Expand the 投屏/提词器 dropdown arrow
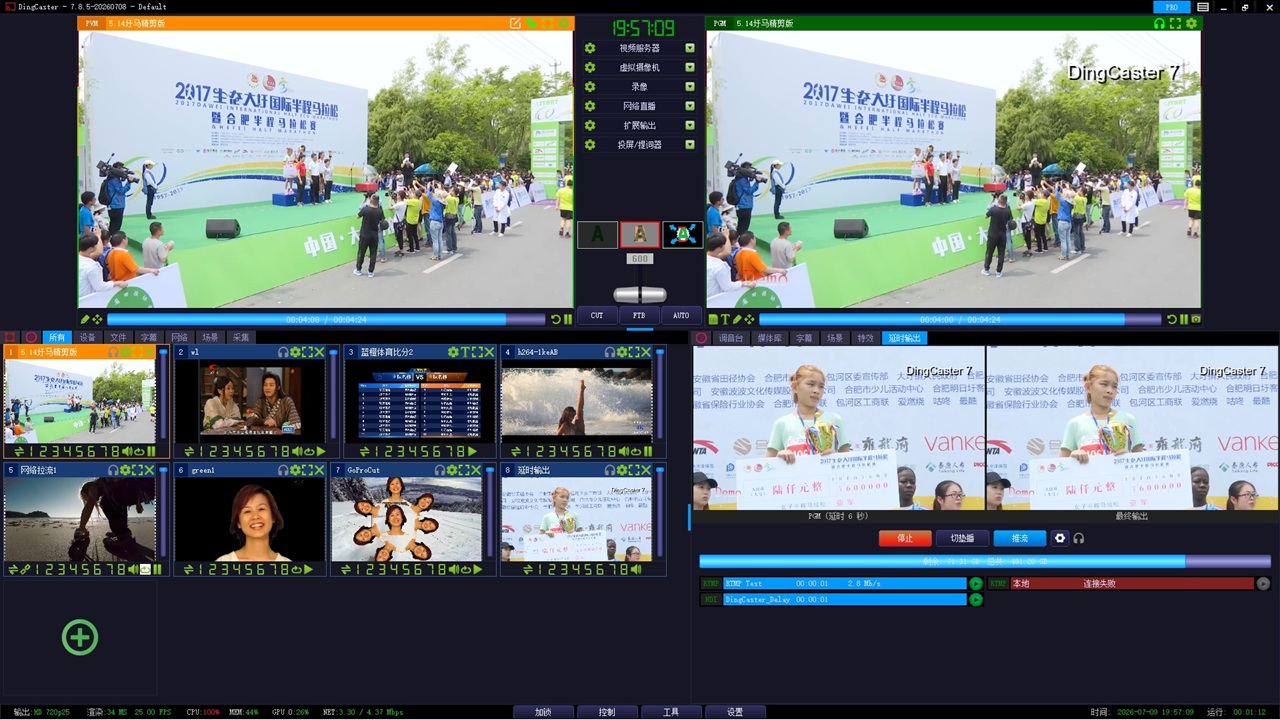The height and width of the screenshot is (720, 1280). (690, 145)
